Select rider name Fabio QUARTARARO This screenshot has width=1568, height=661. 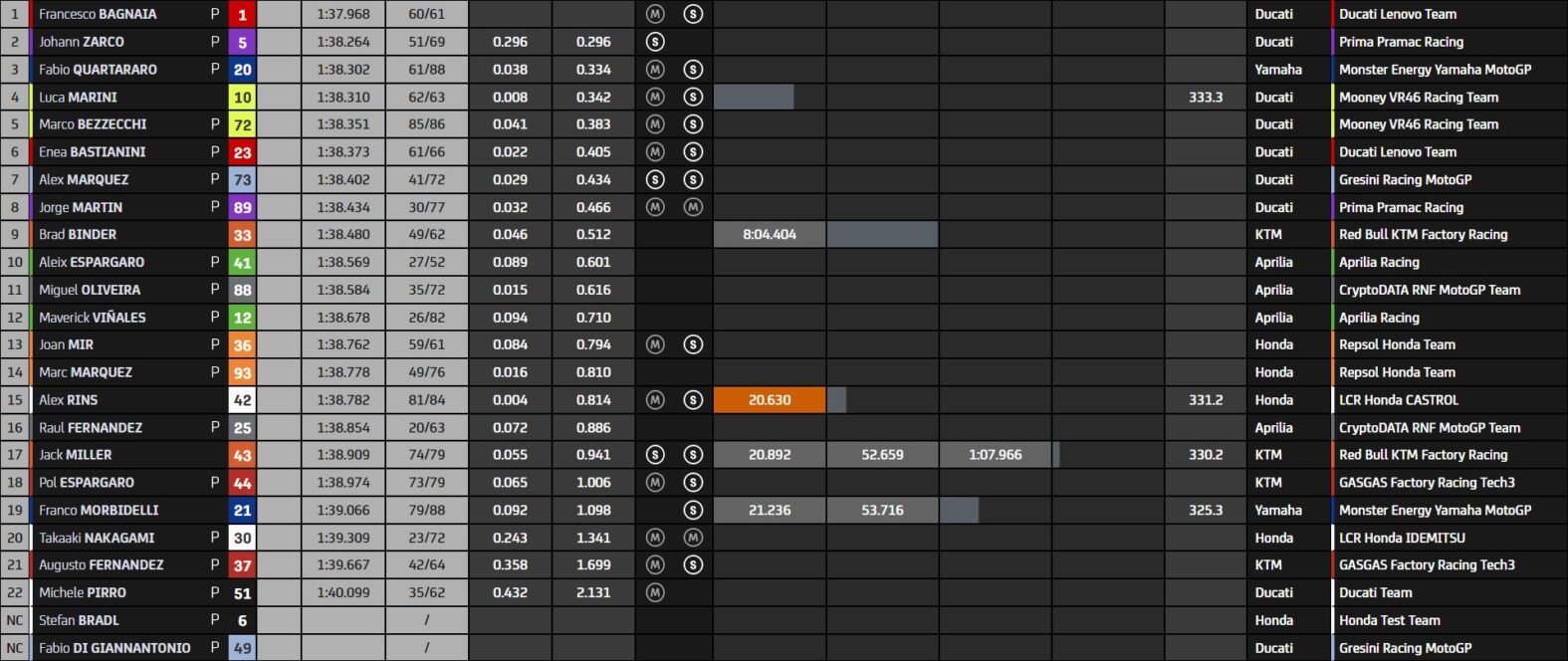tap(98, 70)
